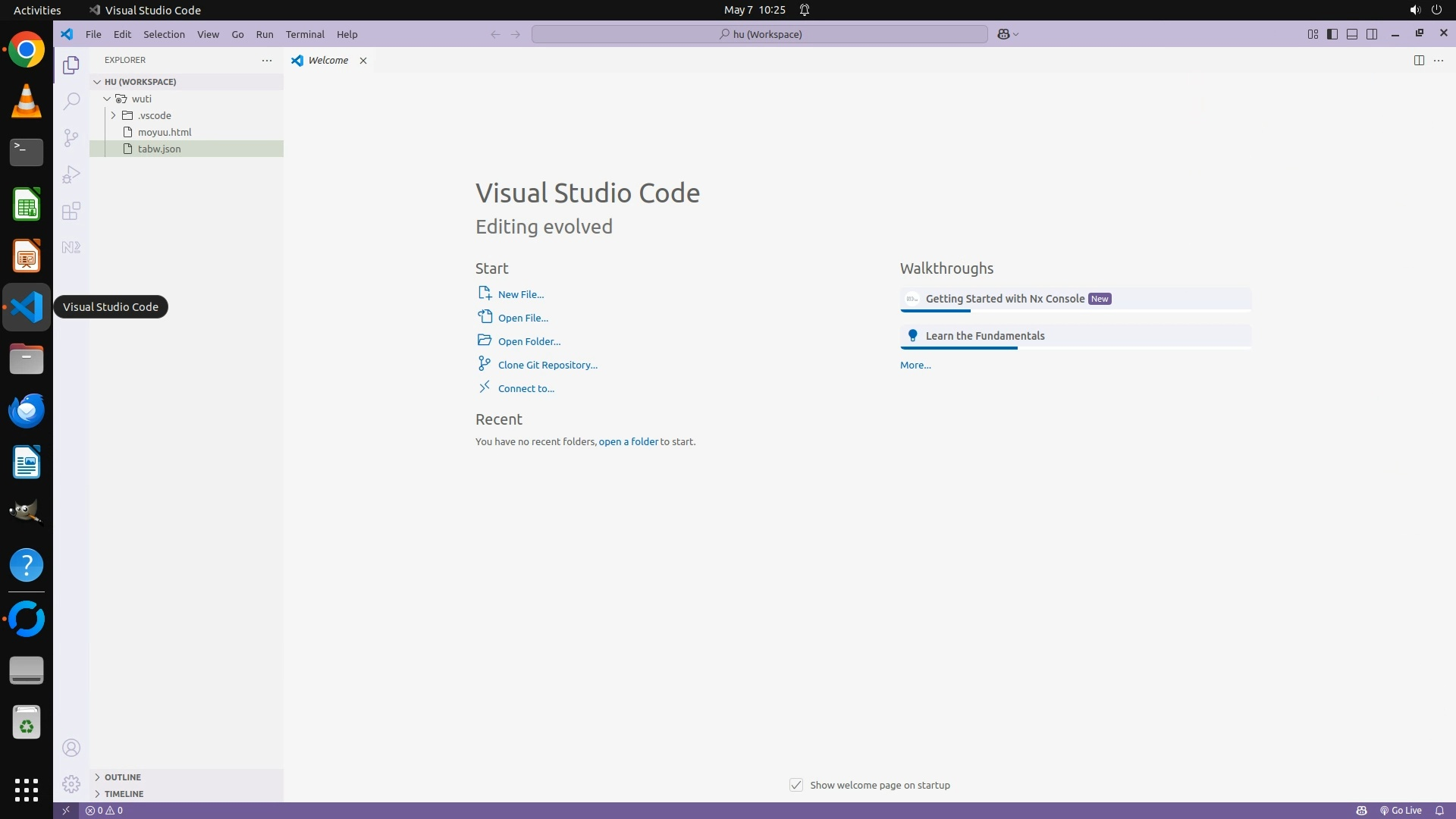Open the Selection menu
The image size is (1456, 819).
tap(164, 34)
